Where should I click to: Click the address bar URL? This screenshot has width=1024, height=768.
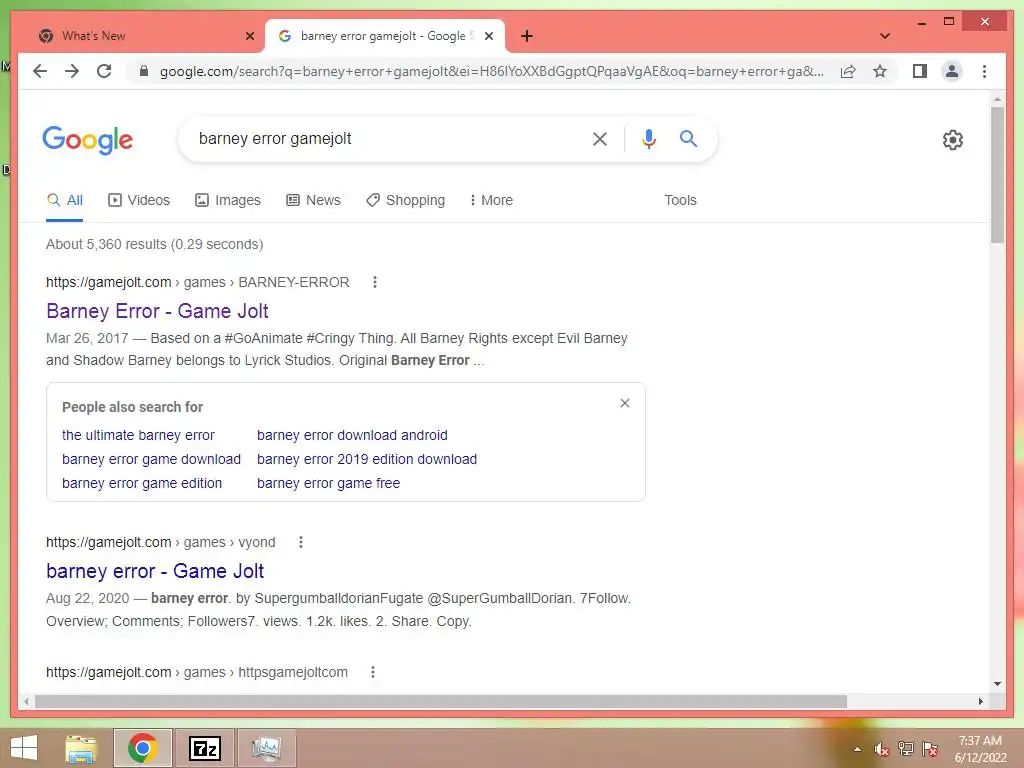point(491,71)
